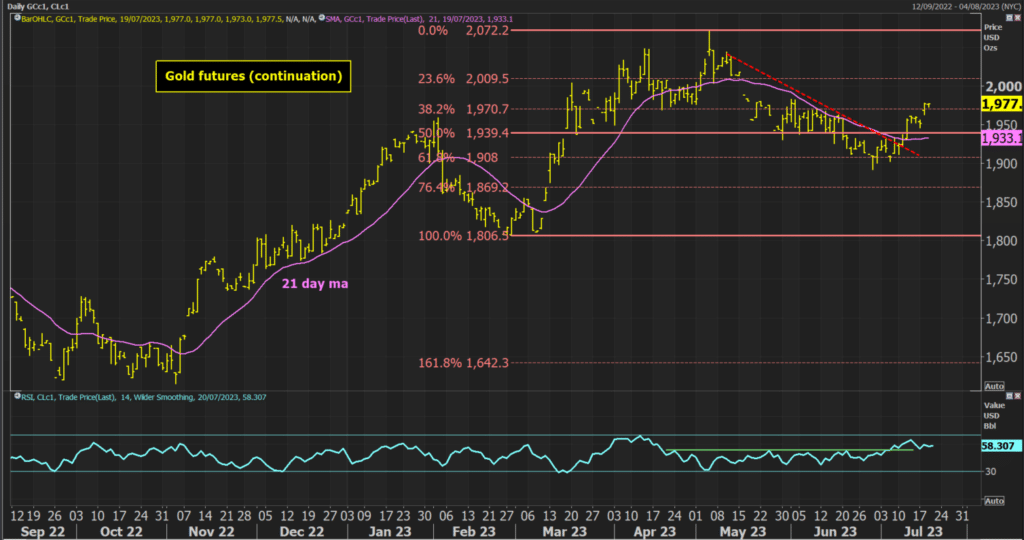Click the 58.307 RSI value tag
The height and width of the screenshot is (540, 1024).
1001,446
